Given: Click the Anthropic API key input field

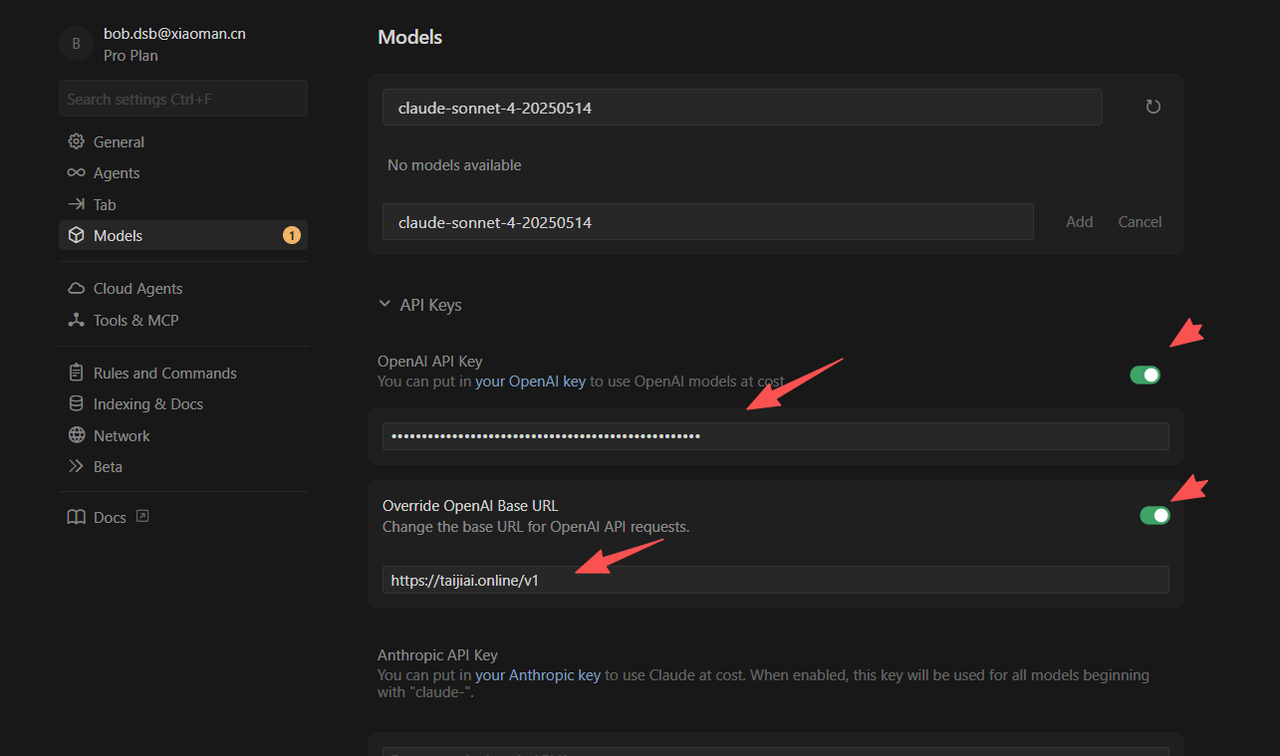Looking at the screenshot, I should click(776, 752).
